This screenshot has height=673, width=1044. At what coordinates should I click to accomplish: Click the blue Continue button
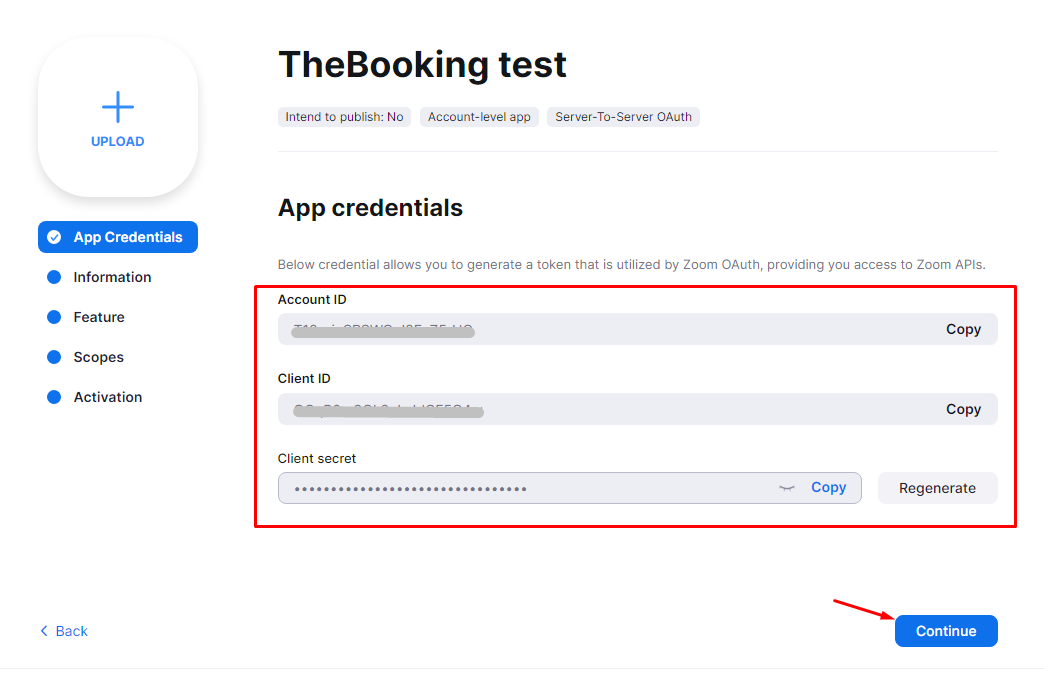(945, 631)
